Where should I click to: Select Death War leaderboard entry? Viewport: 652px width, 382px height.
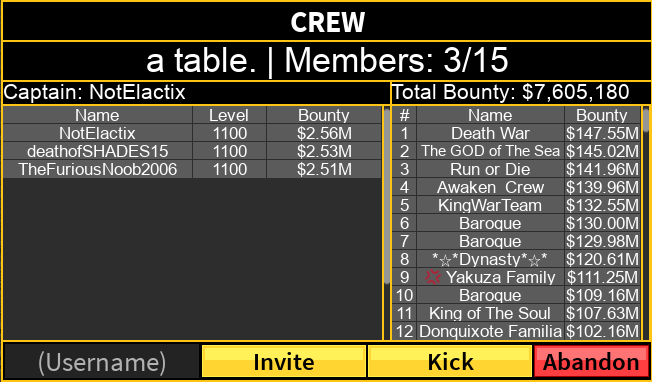pos(516,133)
